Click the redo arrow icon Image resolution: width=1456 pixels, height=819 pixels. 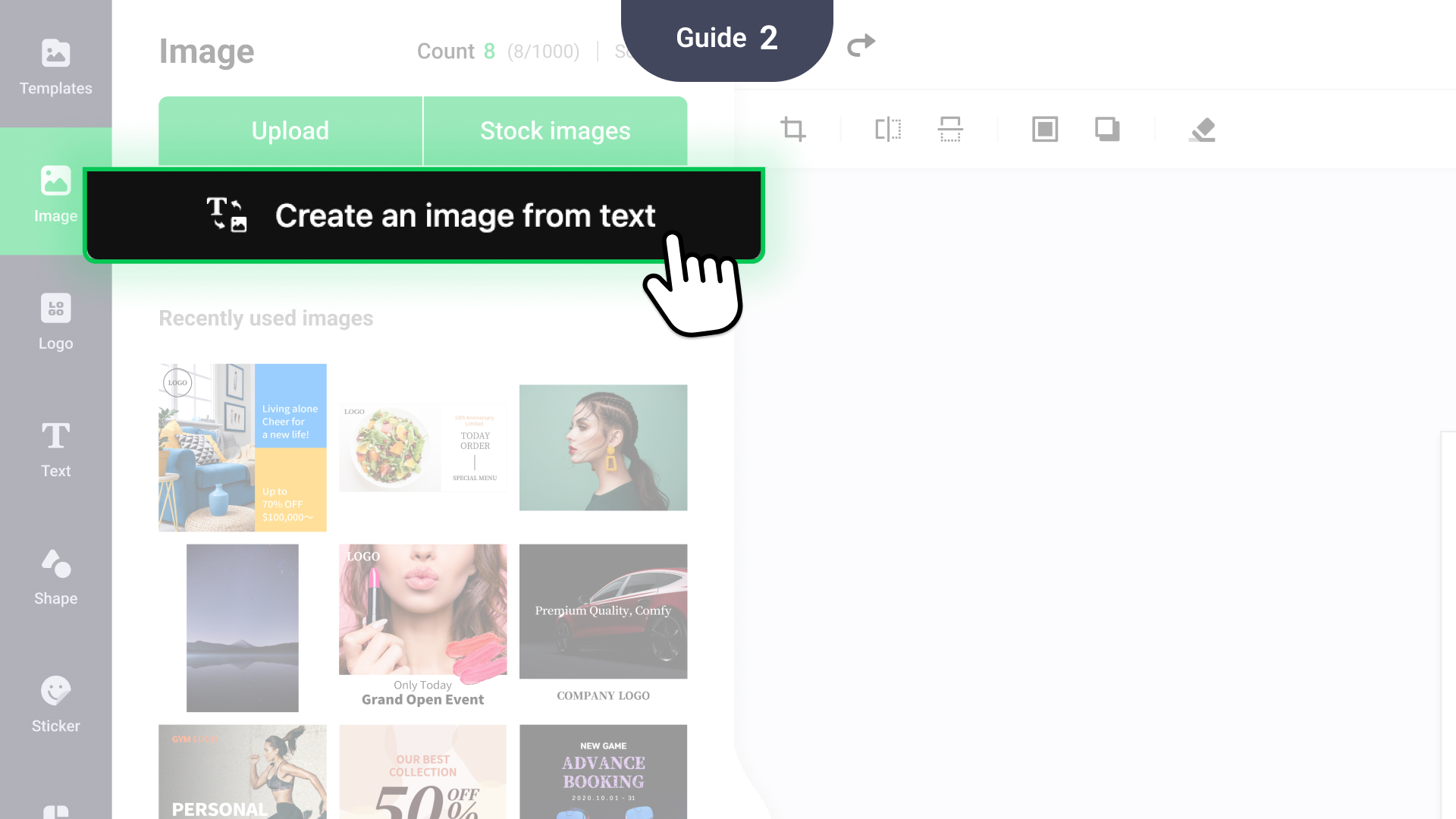(x=861, y=45)
